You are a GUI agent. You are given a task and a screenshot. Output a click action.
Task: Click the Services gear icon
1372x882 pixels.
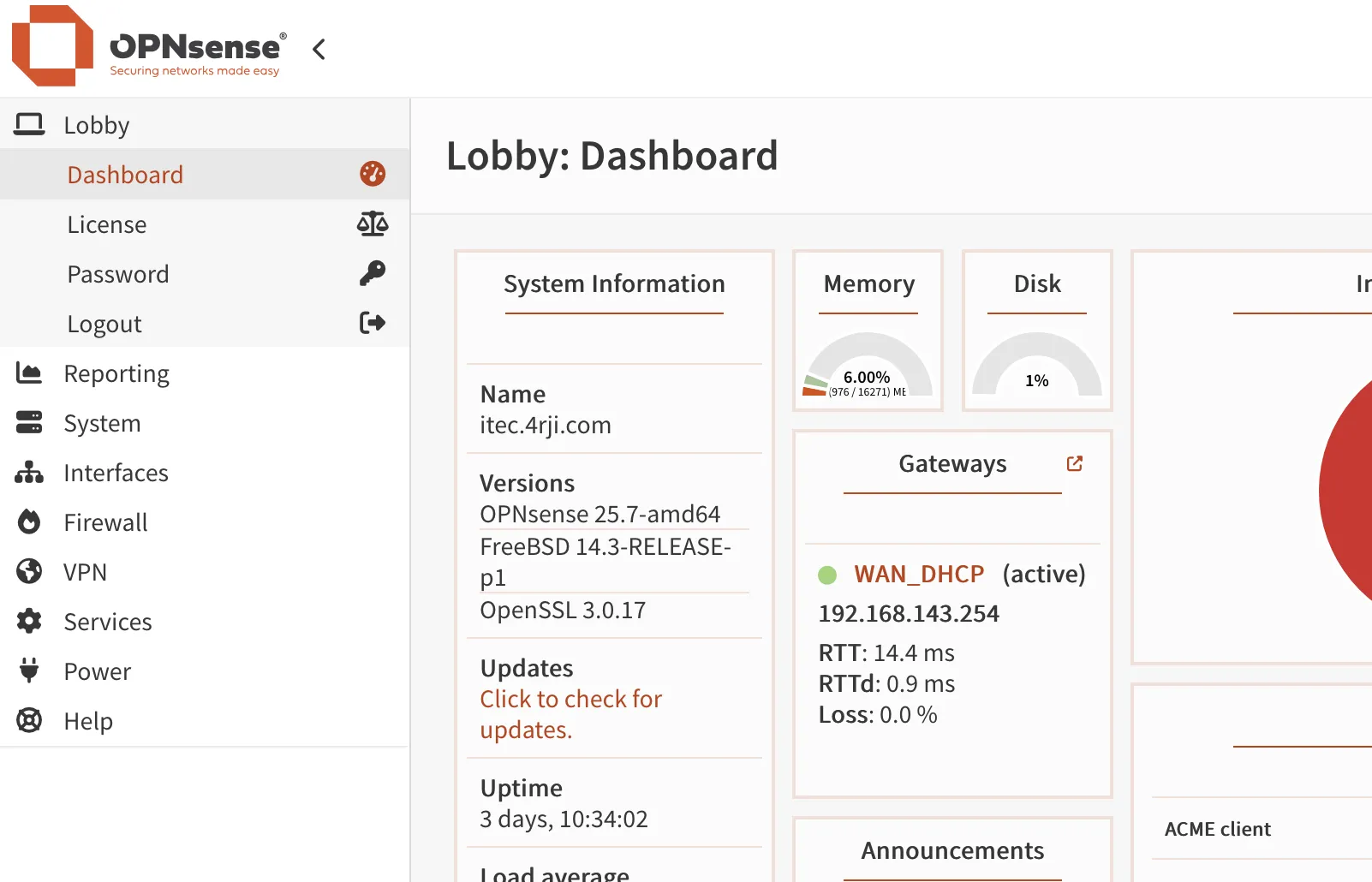29,622
